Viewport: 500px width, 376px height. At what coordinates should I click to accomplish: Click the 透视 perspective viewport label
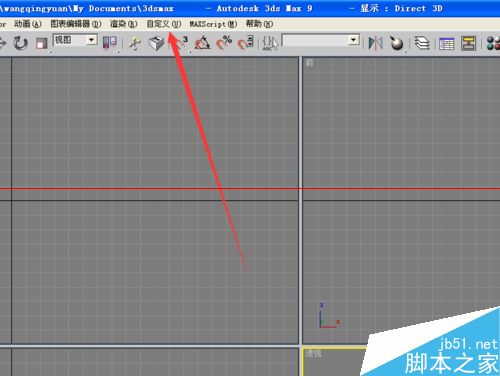tap(313, 353)
